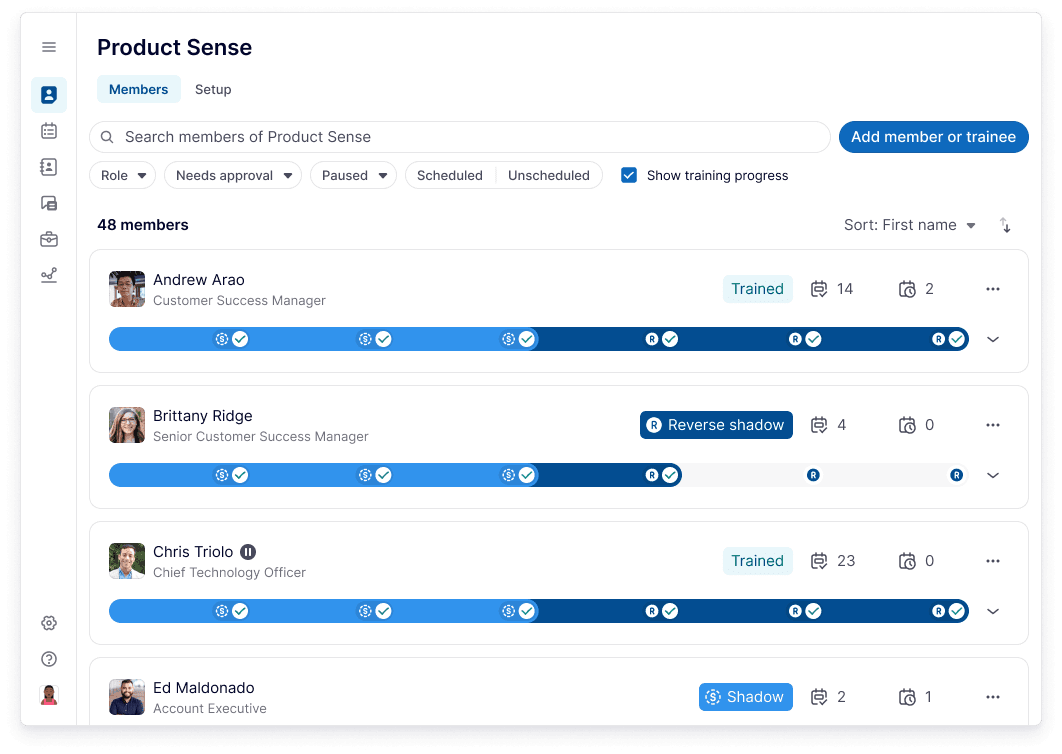Click the help question mark icon
This screenshot has width=1062, height=754.
point(49,659)
